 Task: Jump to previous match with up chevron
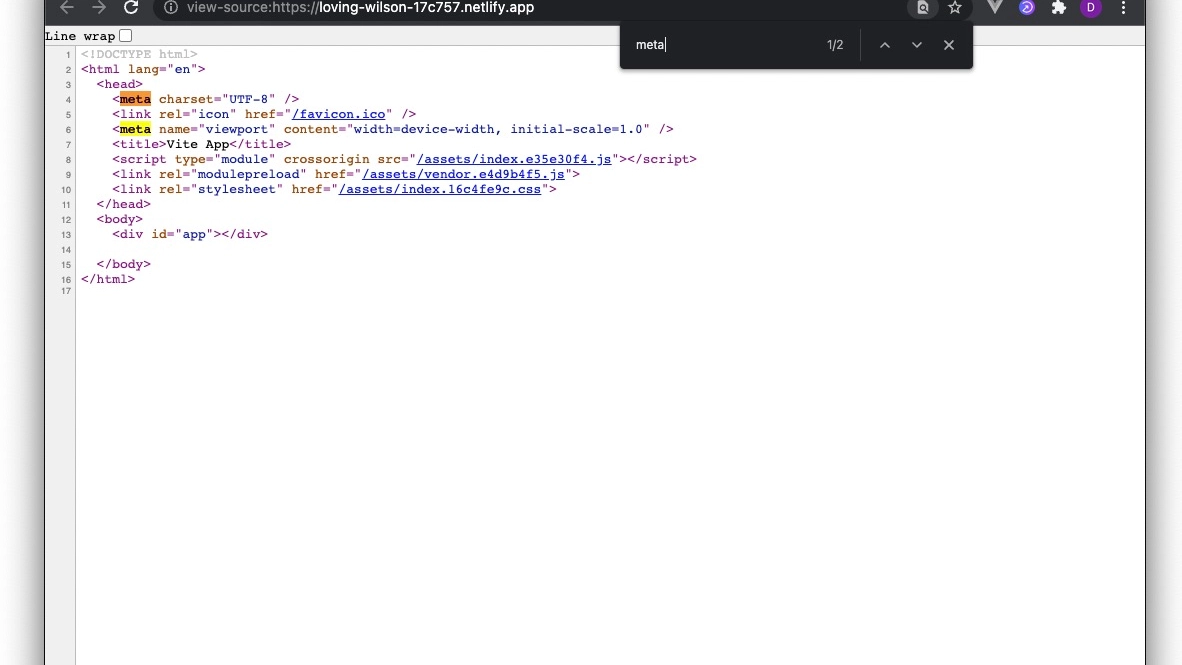pyautogui.click(x=885, y=44)
